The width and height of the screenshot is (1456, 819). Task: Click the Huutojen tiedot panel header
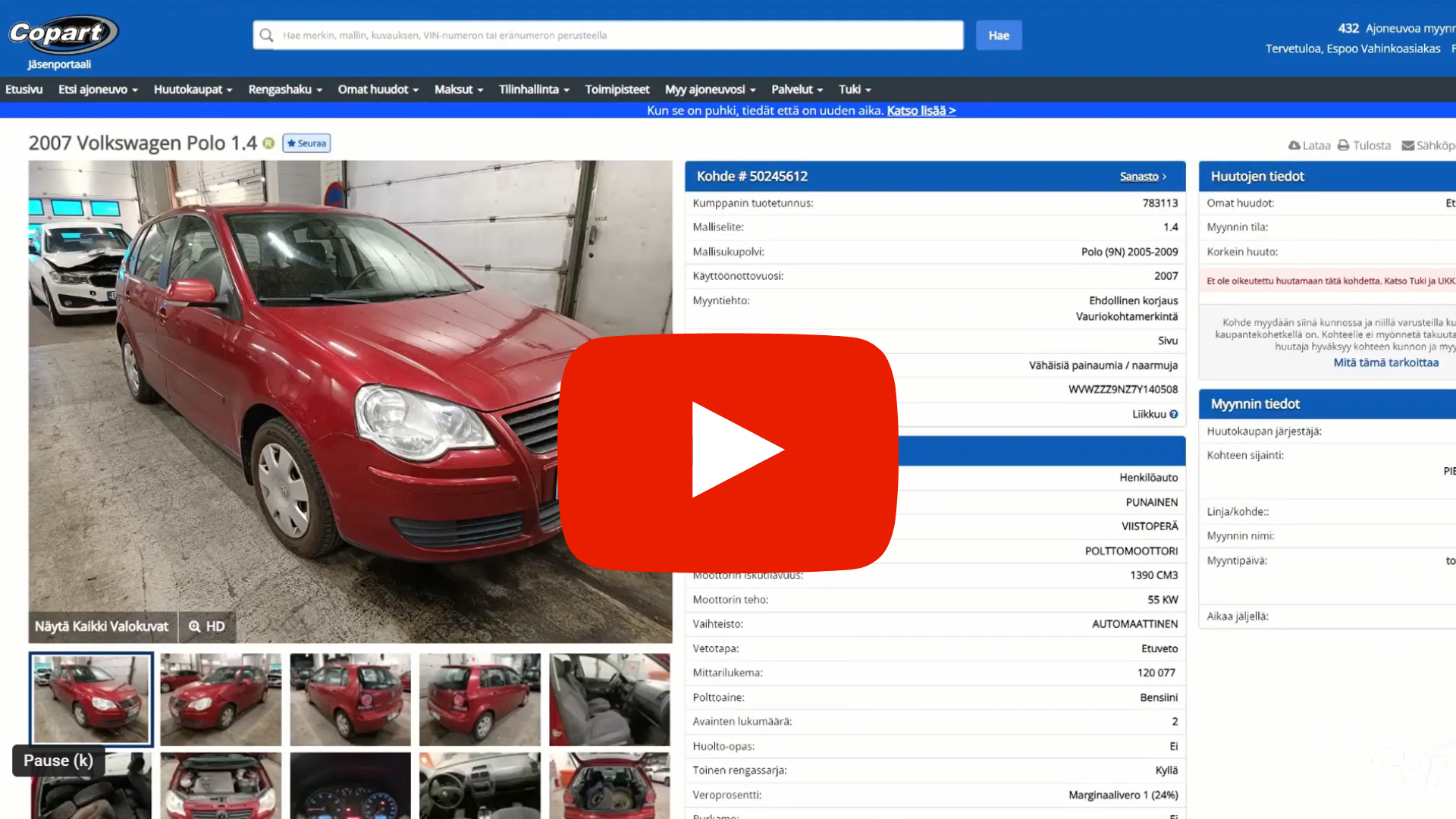pos(1327,177)
